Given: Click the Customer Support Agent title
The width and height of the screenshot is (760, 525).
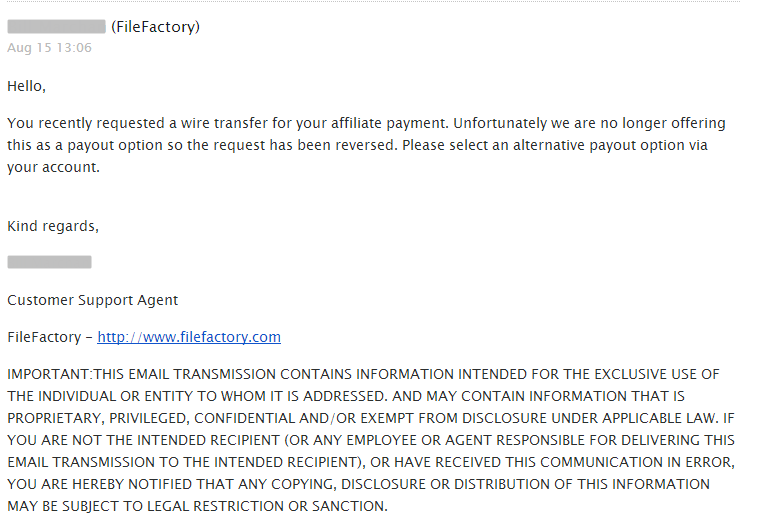Looking at the screenshot, I should click(x=93, y=300).
